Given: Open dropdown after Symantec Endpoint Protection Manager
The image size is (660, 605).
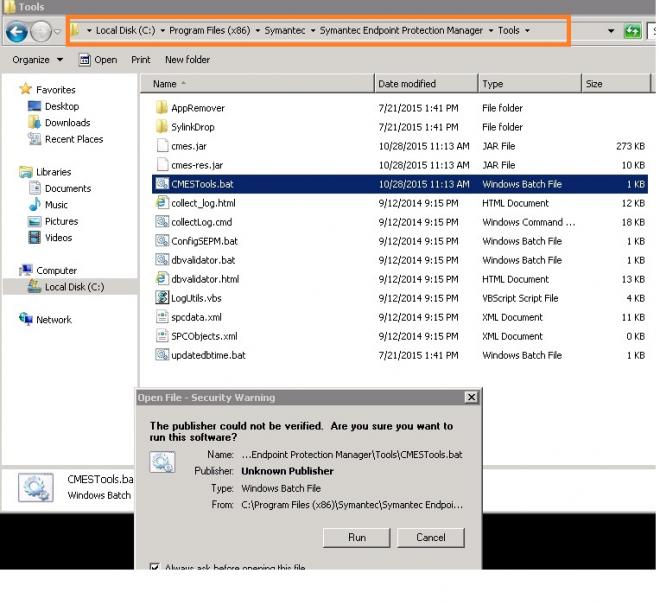Looking at the screenshot, I should (x=491, y=31).
